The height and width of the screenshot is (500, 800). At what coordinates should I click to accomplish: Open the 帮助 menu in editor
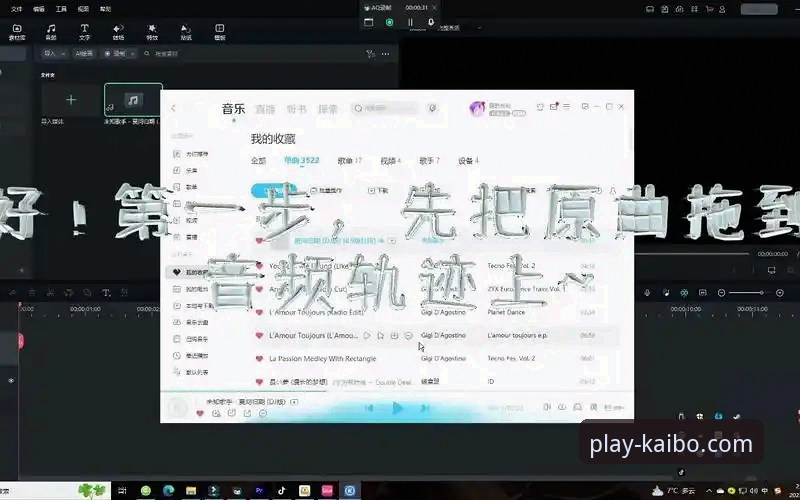click(105, 9)
